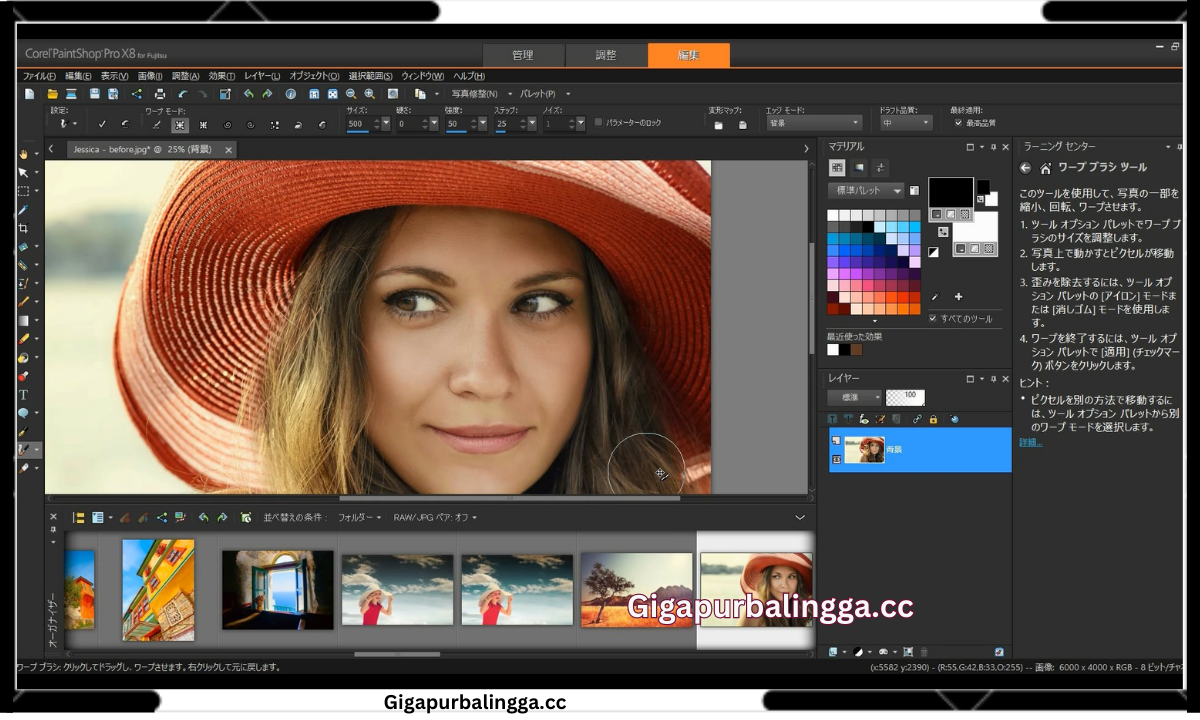Open the ファイル(F) menu
The height and width of the screenshot is (720, 1200).
[x=39, y=76]
